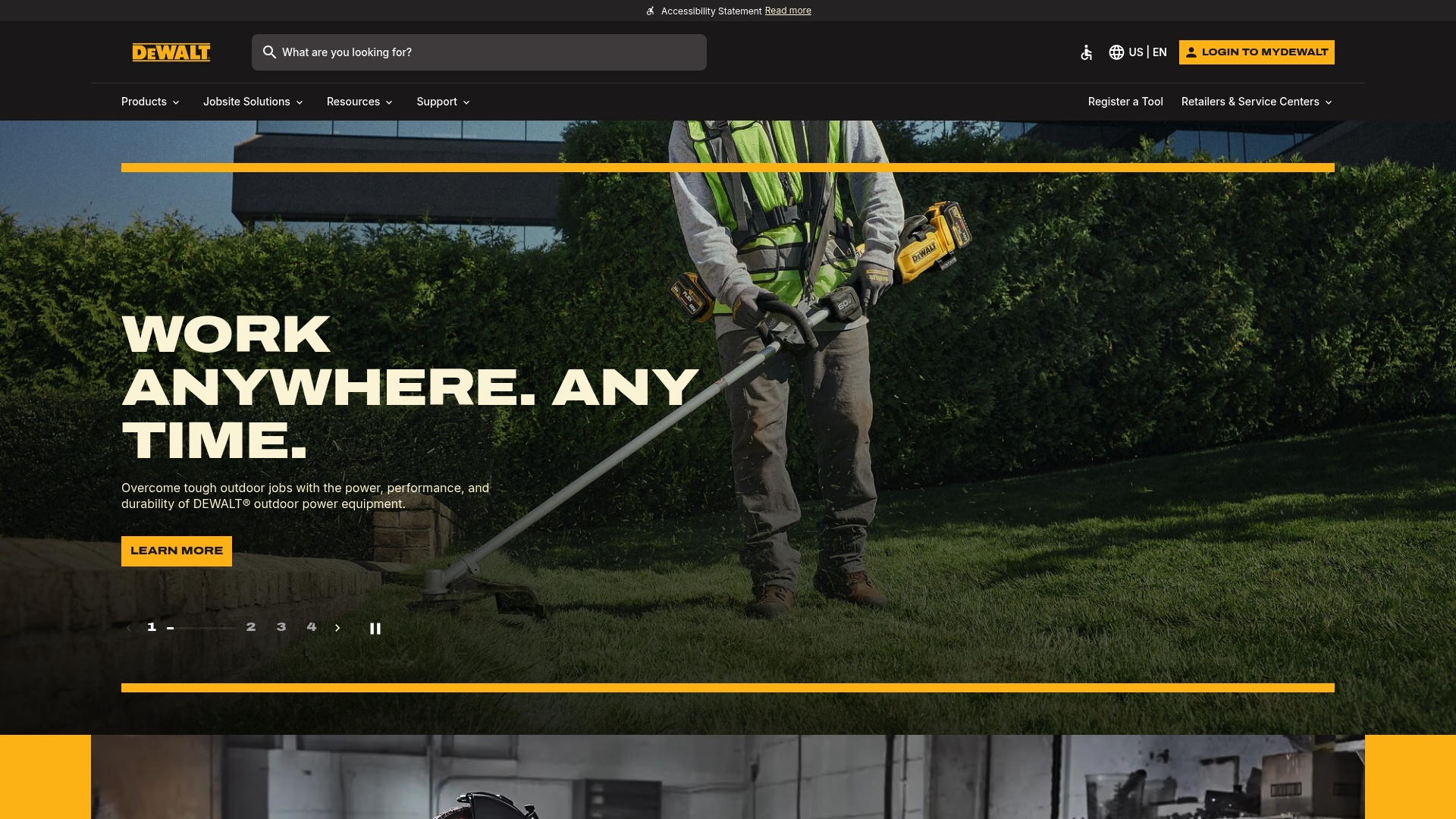Click the Learn More button

click(x=177, y=551)
